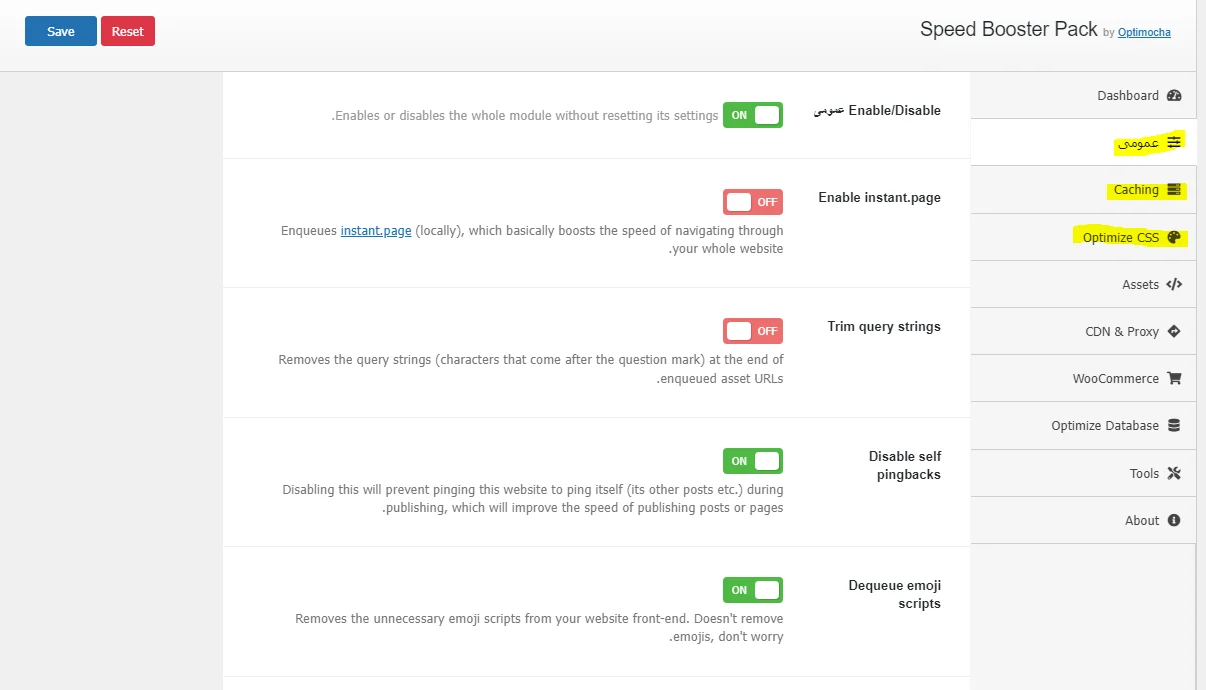Disable the self pingbacks toggle switch
Viewport: 1206px width, 690px height.
click(752, 461)
